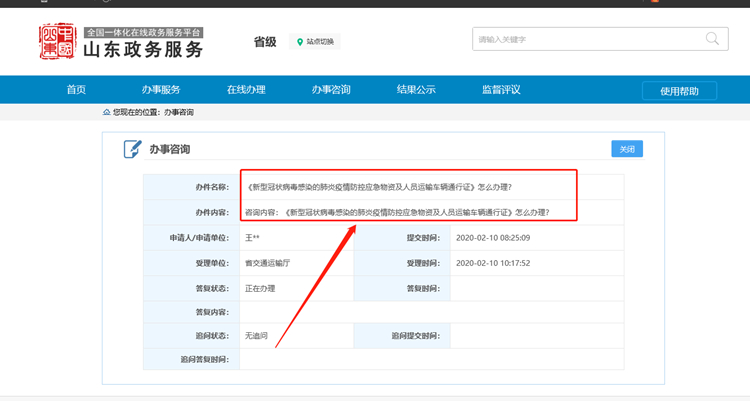Screen dimensions: 750x401
Task: Click 办事咨询 breadcrumb link
Action: tap(179, 113)
